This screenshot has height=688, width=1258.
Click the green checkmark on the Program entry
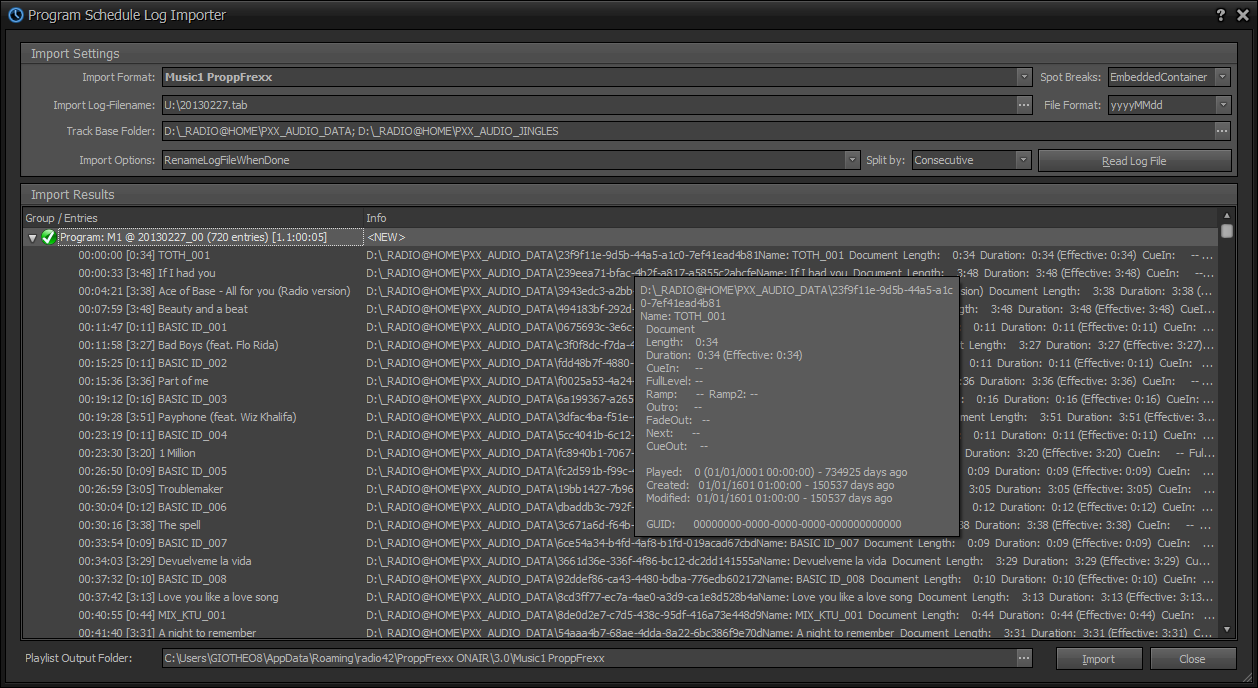tap(47, 238)
